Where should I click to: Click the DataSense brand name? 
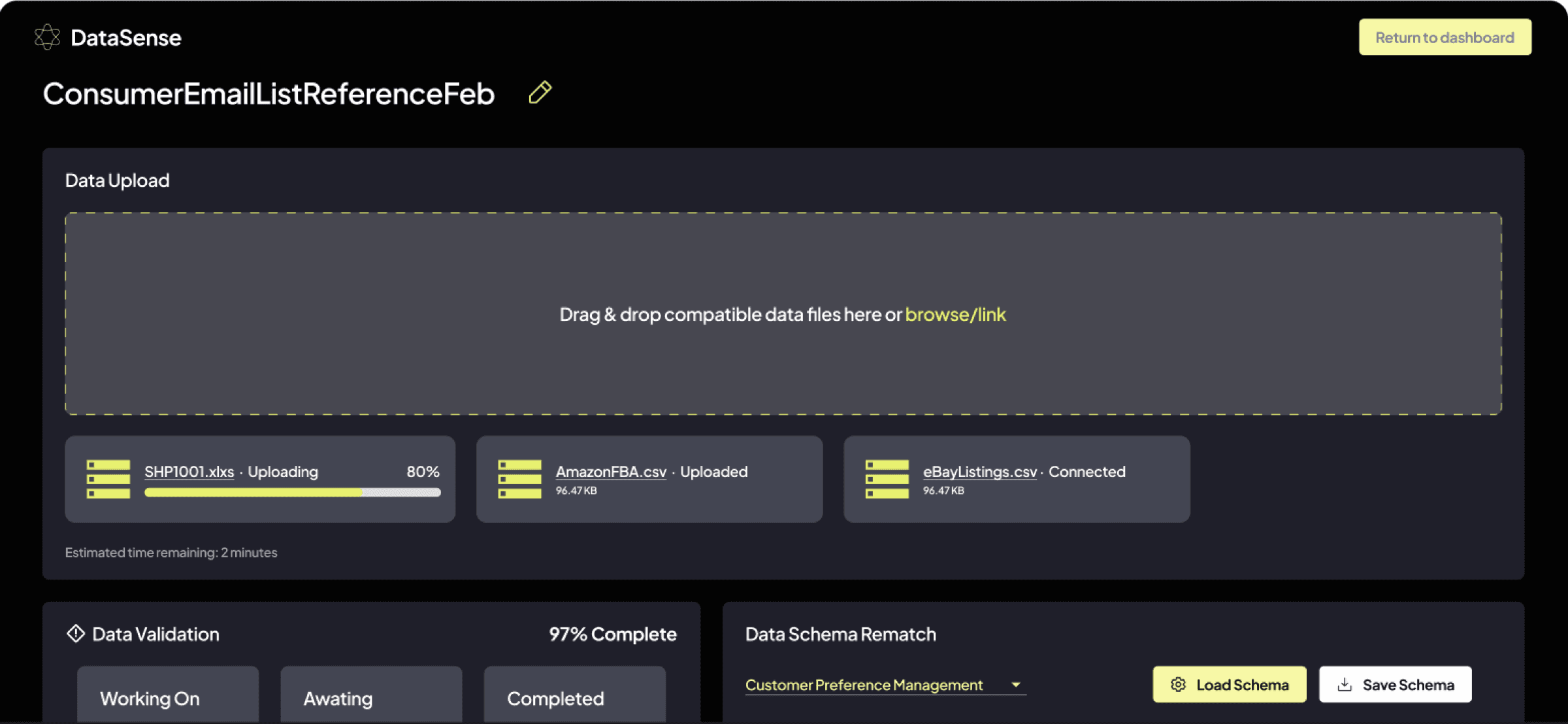(126, 38)
